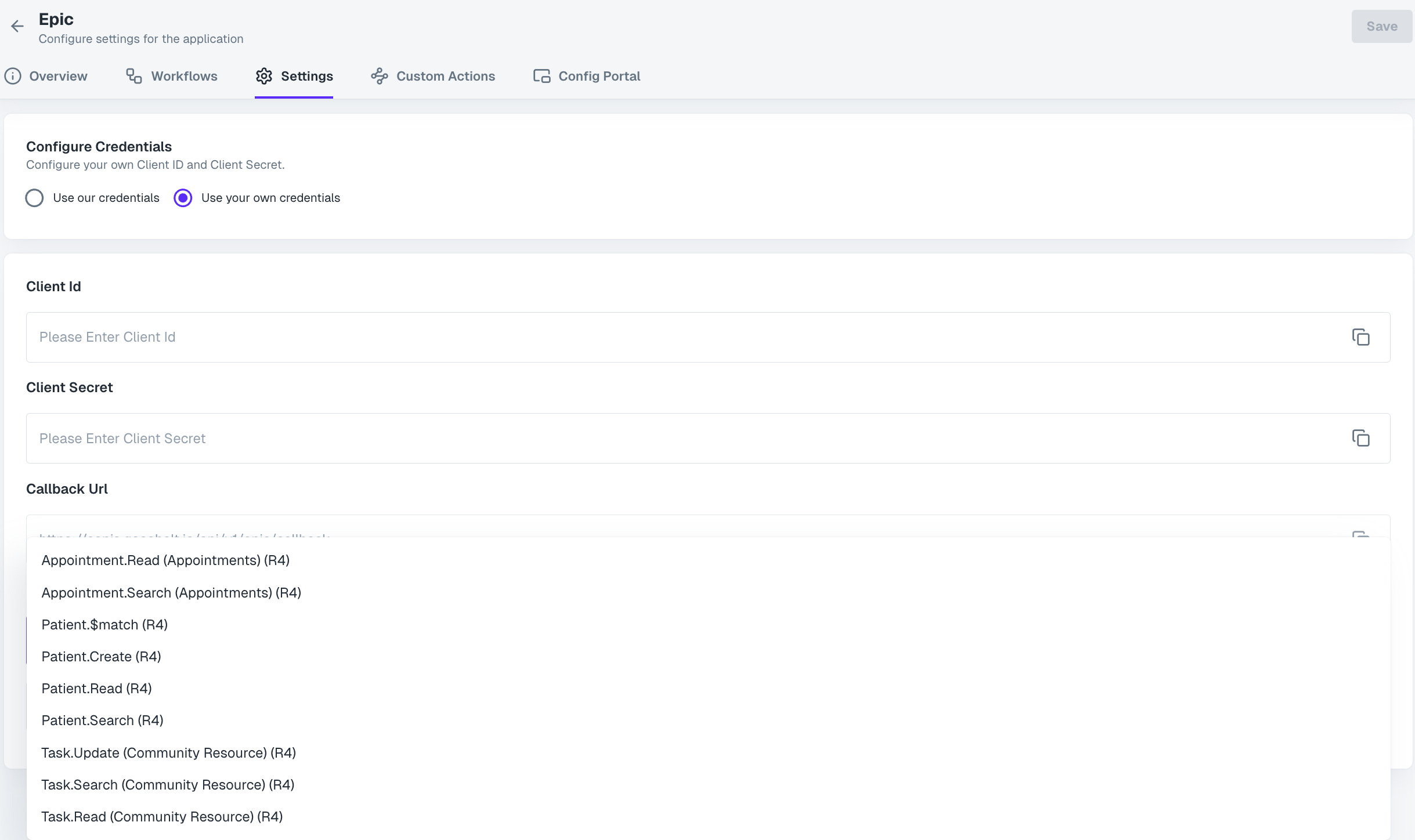Choose Patient.Read (R4) from the scope list
1415x840 pixels.
[x=96, y=688]
